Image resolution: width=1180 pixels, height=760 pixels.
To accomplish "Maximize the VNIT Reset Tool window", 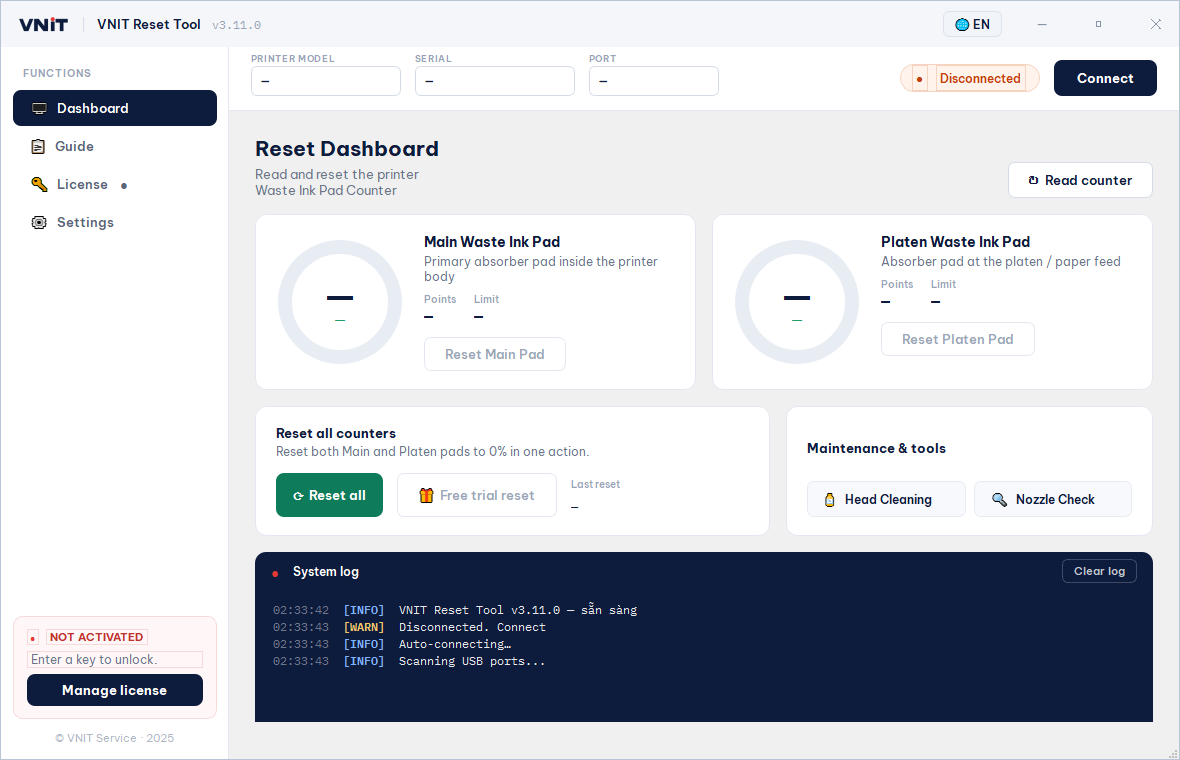I will point(1099,24).
